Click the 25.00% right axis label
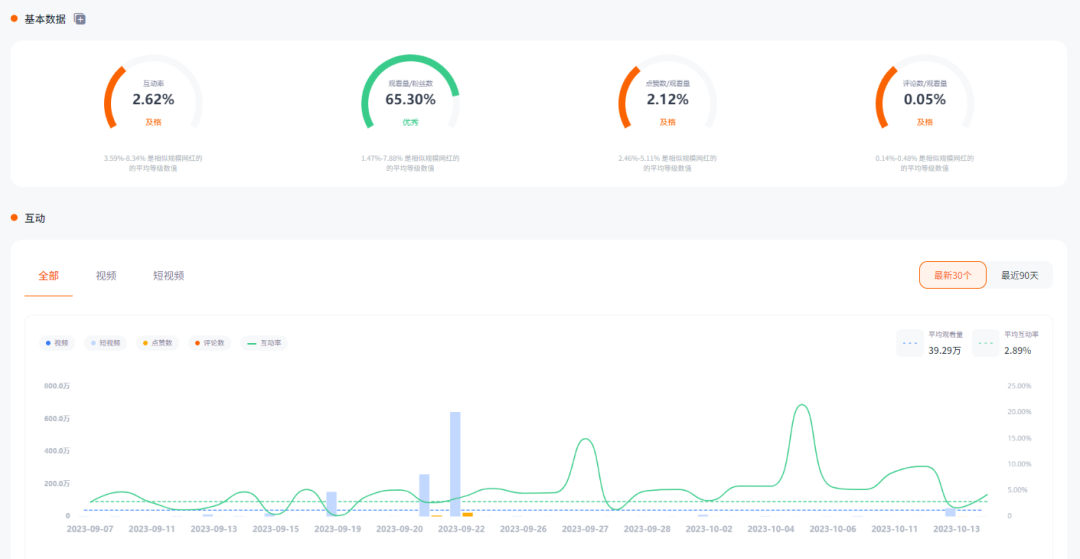This screenshot has height=559, width=1080. [x=1020, y=386]
